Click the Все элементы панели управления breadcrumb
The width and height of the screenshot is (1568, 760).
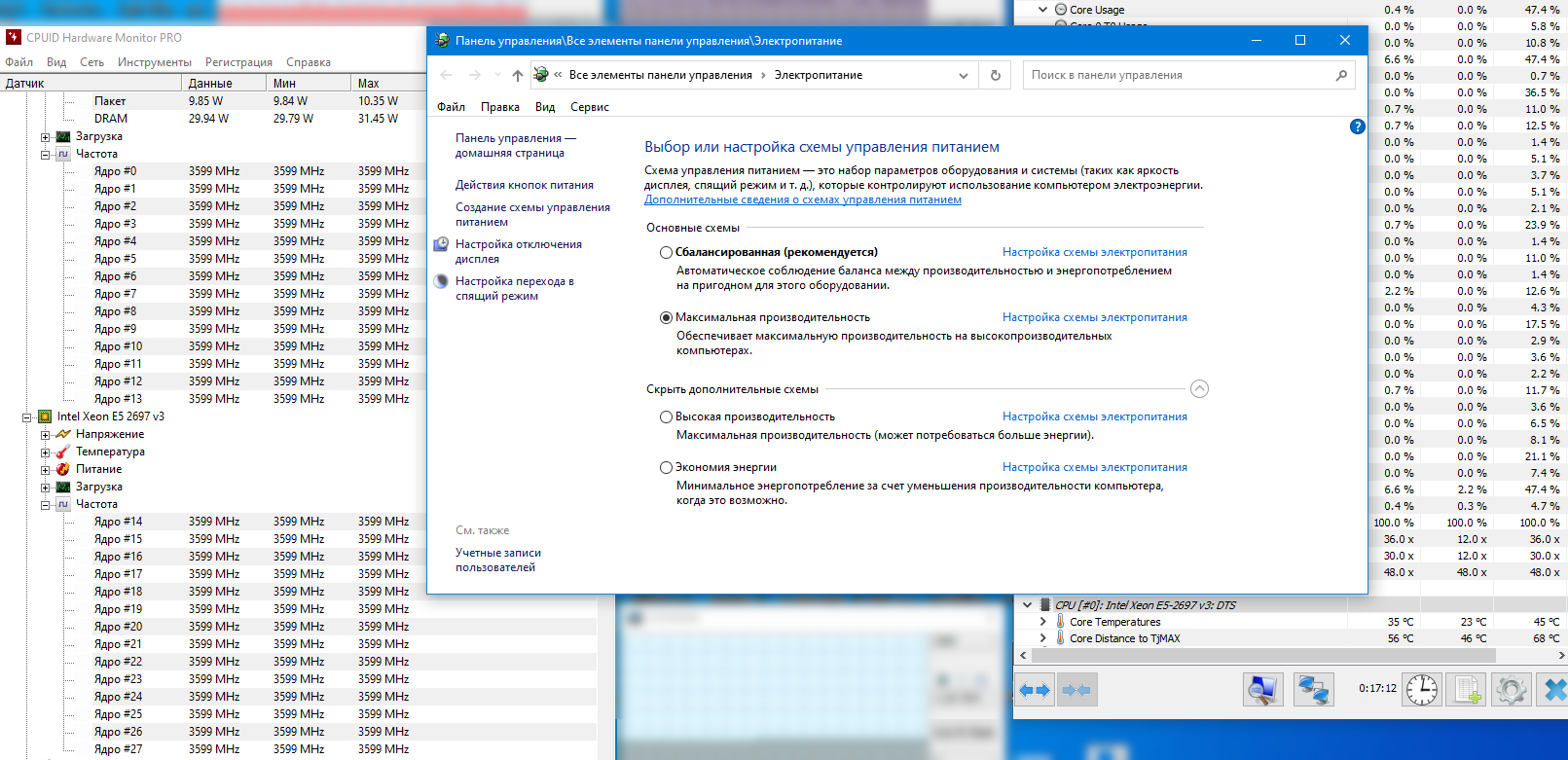(661, 75)
